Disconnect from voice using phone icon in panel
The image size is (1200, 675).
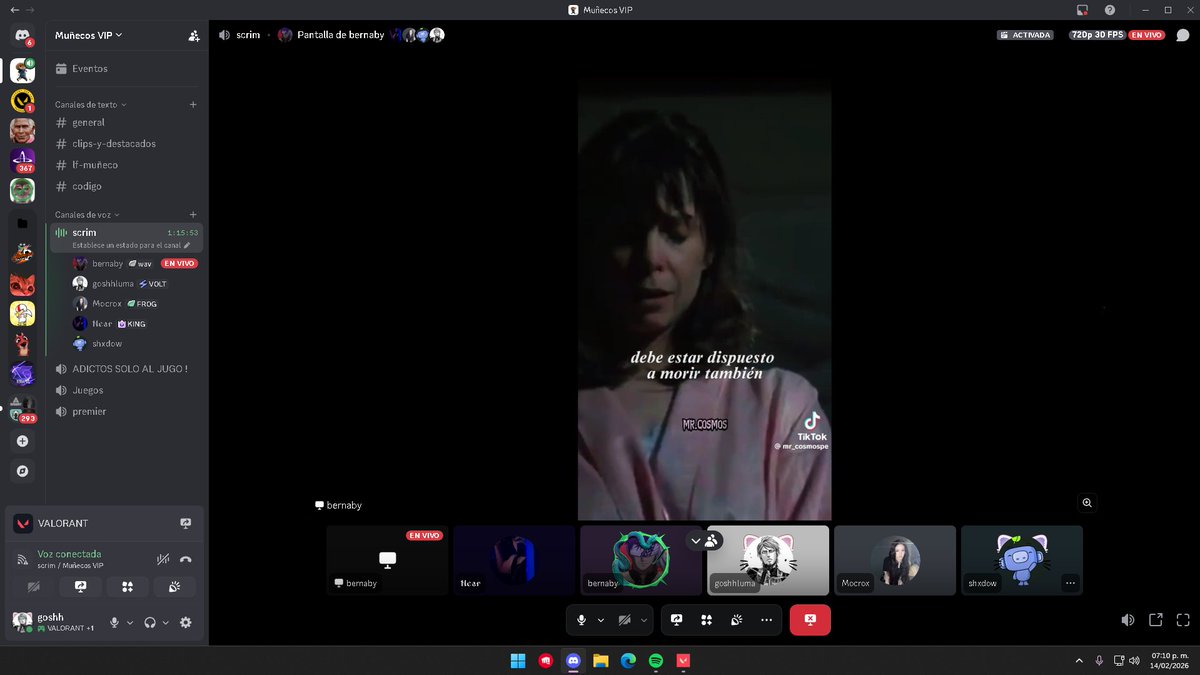pos(185,559)
